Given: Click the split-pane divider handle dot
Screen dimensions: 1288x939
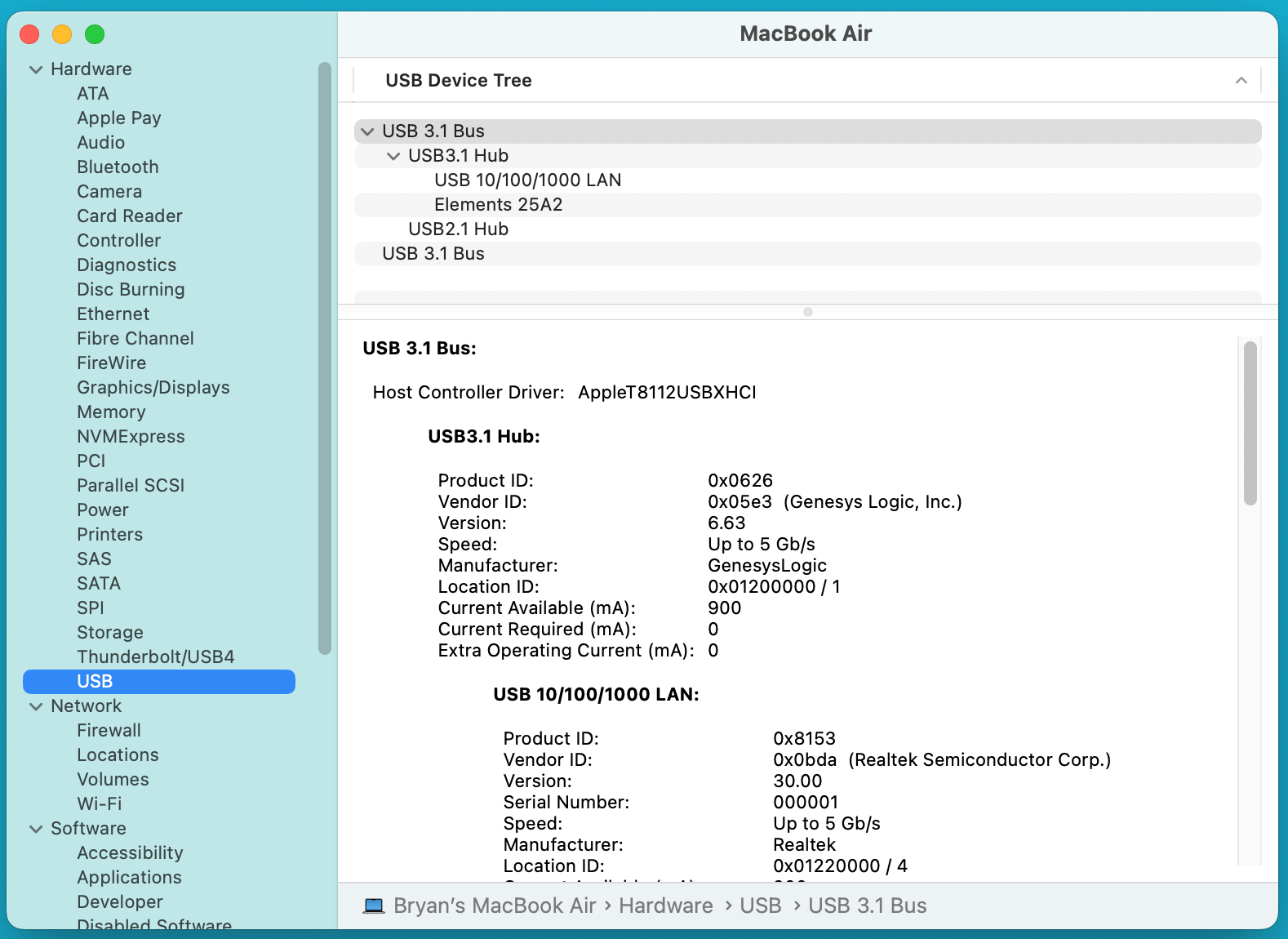Looking at the screenshot, I should coord(808,312).
